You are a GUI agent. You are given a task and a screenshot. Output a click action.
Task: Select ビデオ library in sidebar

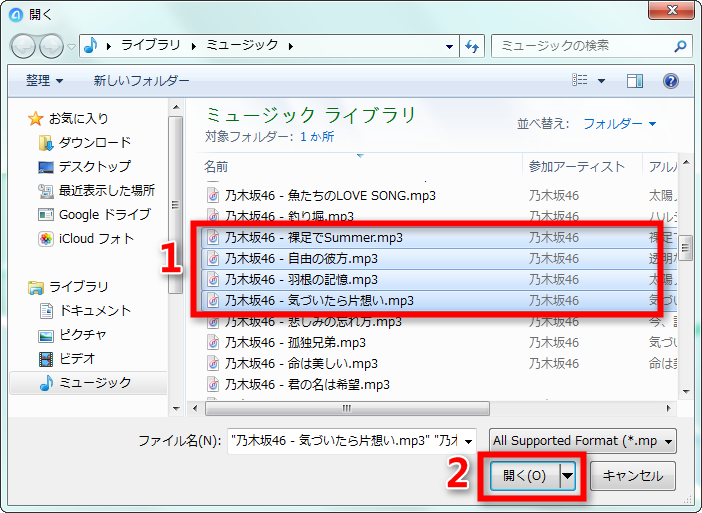click(77, 359)
